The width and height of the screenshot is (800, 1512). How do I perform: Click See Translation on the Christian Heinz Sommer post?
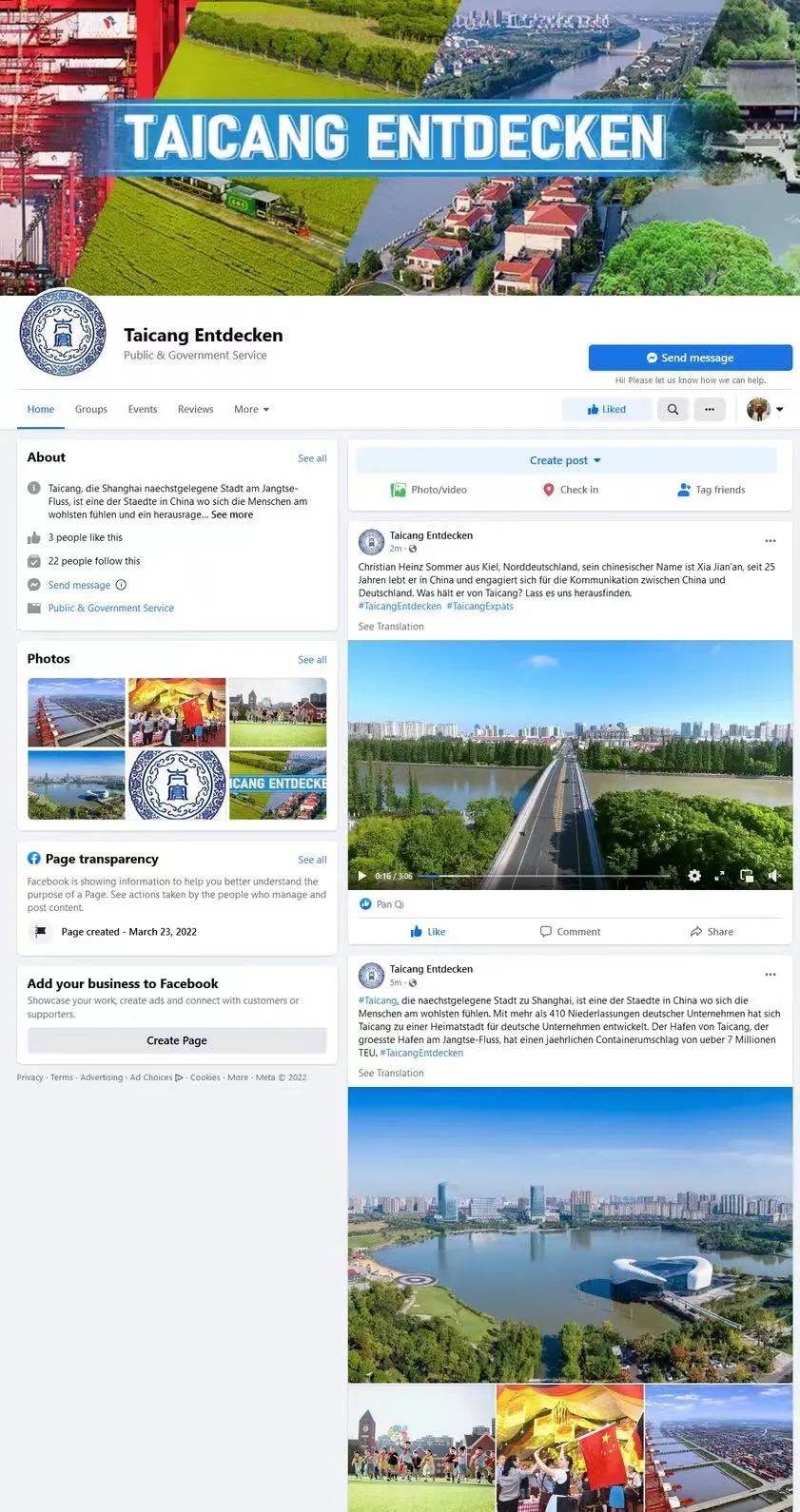[391, 627]
